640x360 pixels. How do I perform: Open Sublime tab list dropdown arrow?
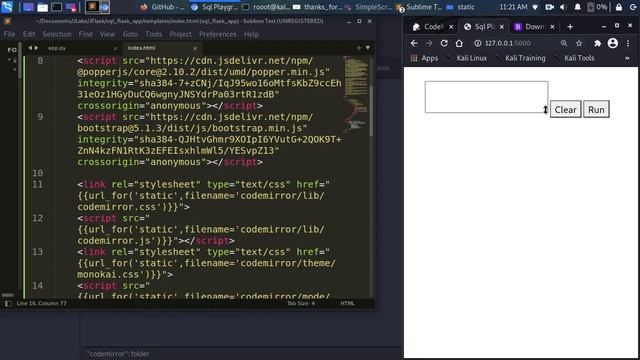(368, 48)
